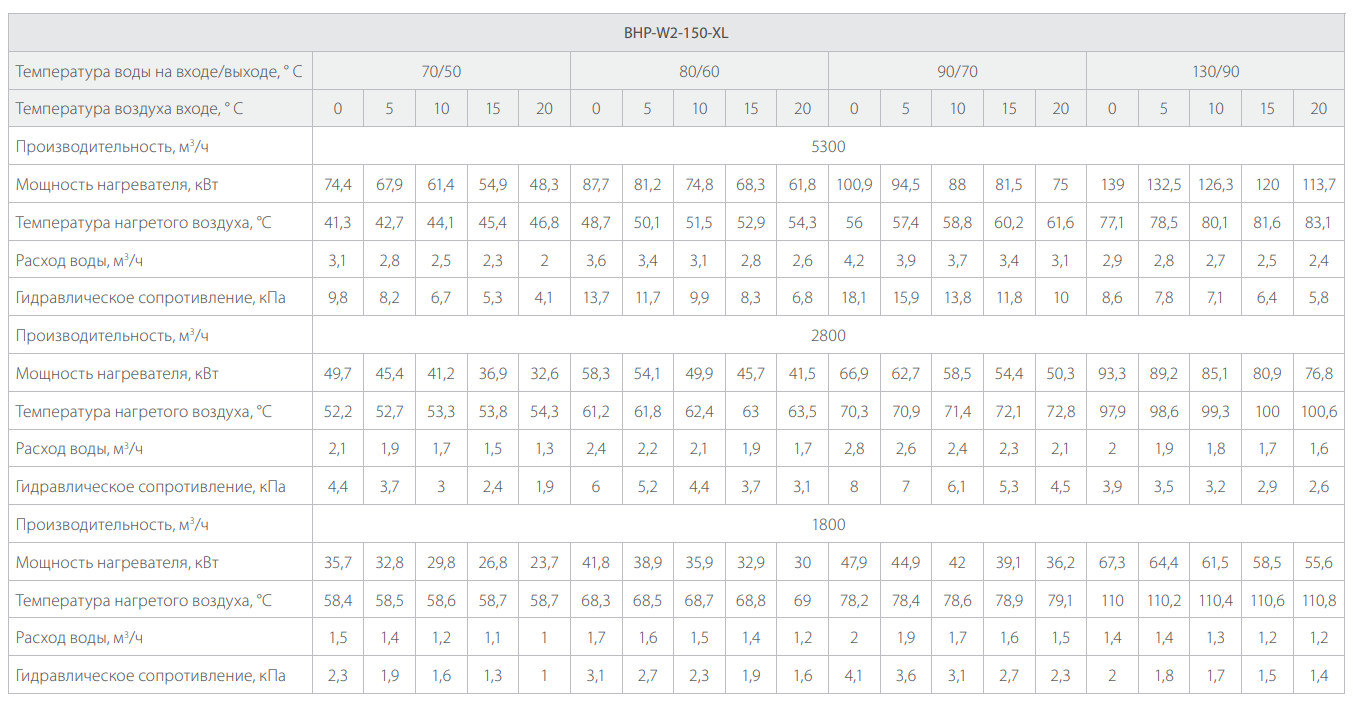Screen dimensions: 1353x705
Task: Click hydraulic resistance cell 18,1
Action: (854, 298)
